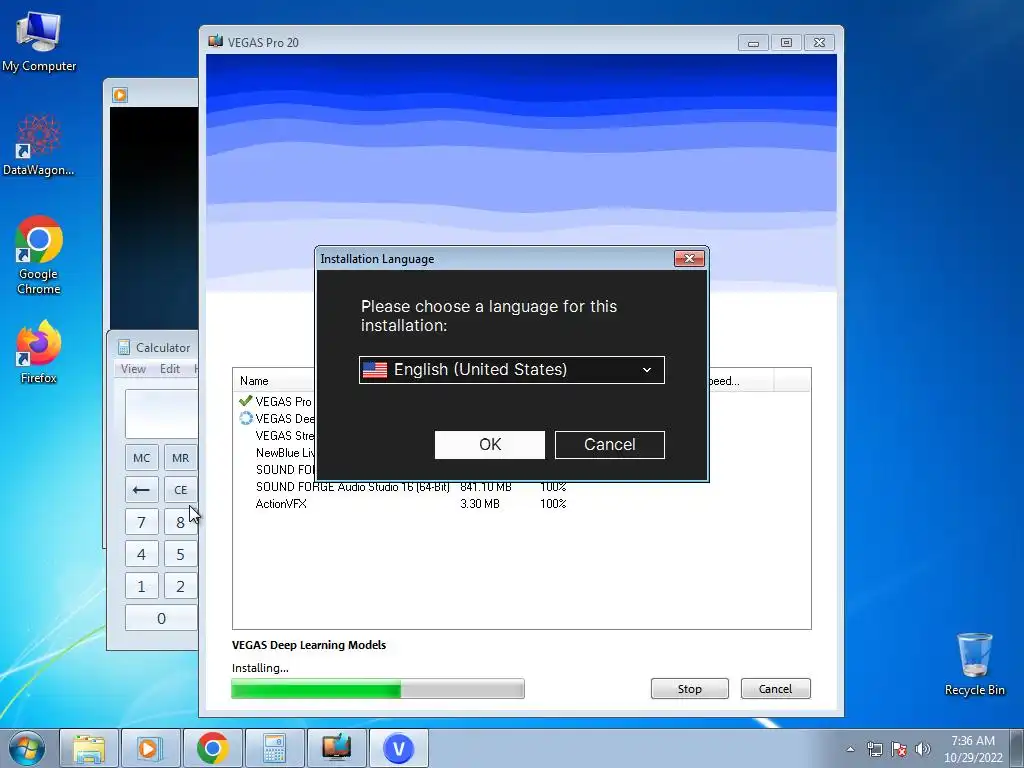Select the NewBlue list row
This screenshot has width=1024, height=768.
point(276,453)
